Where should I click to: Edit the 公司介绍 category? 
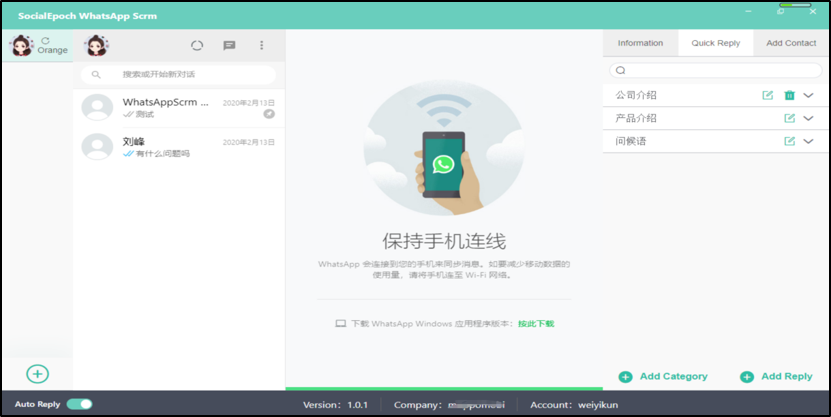coord(767,95)
